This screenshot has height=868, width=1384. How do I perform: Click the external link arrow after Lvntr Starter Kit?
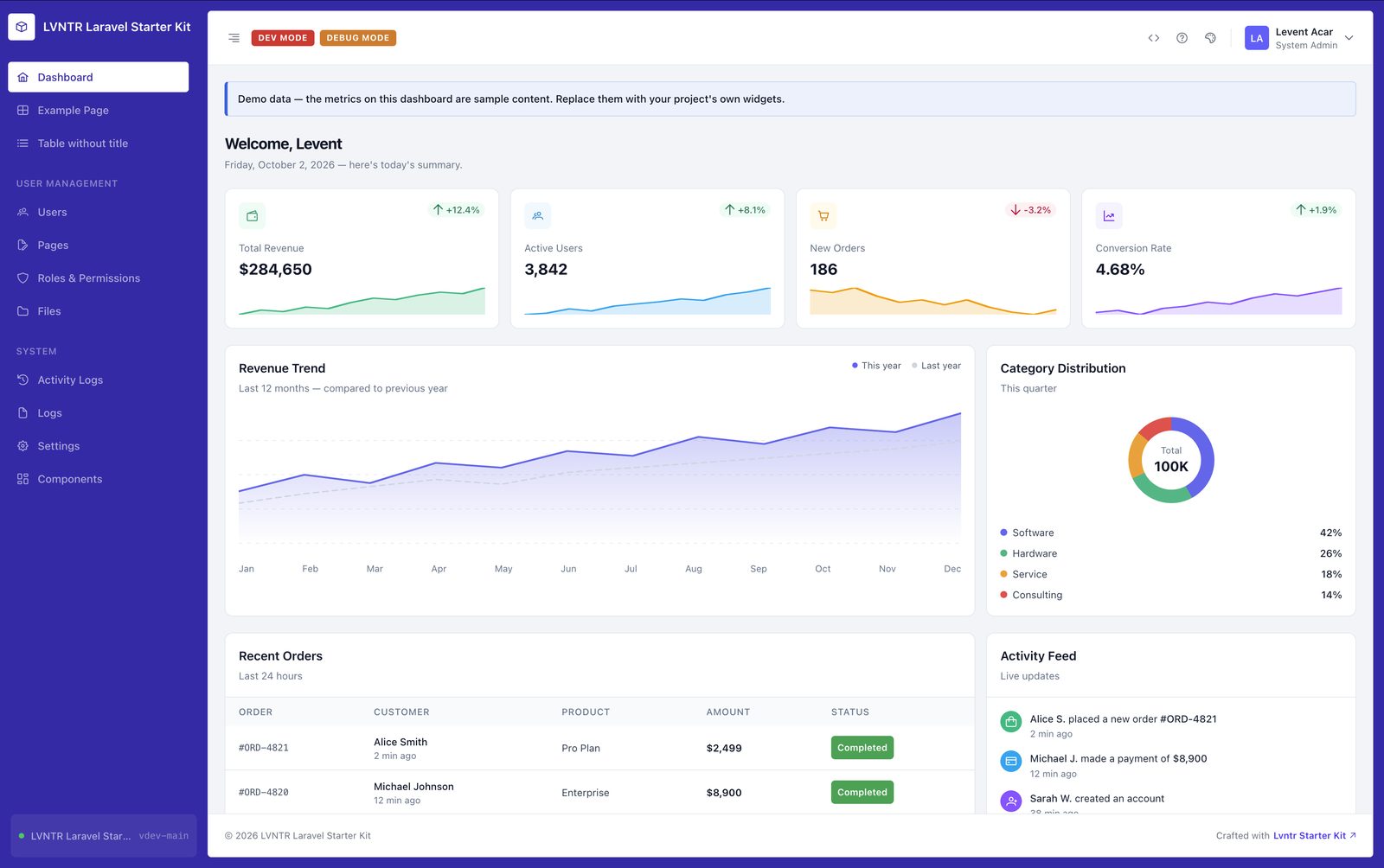1353,835
